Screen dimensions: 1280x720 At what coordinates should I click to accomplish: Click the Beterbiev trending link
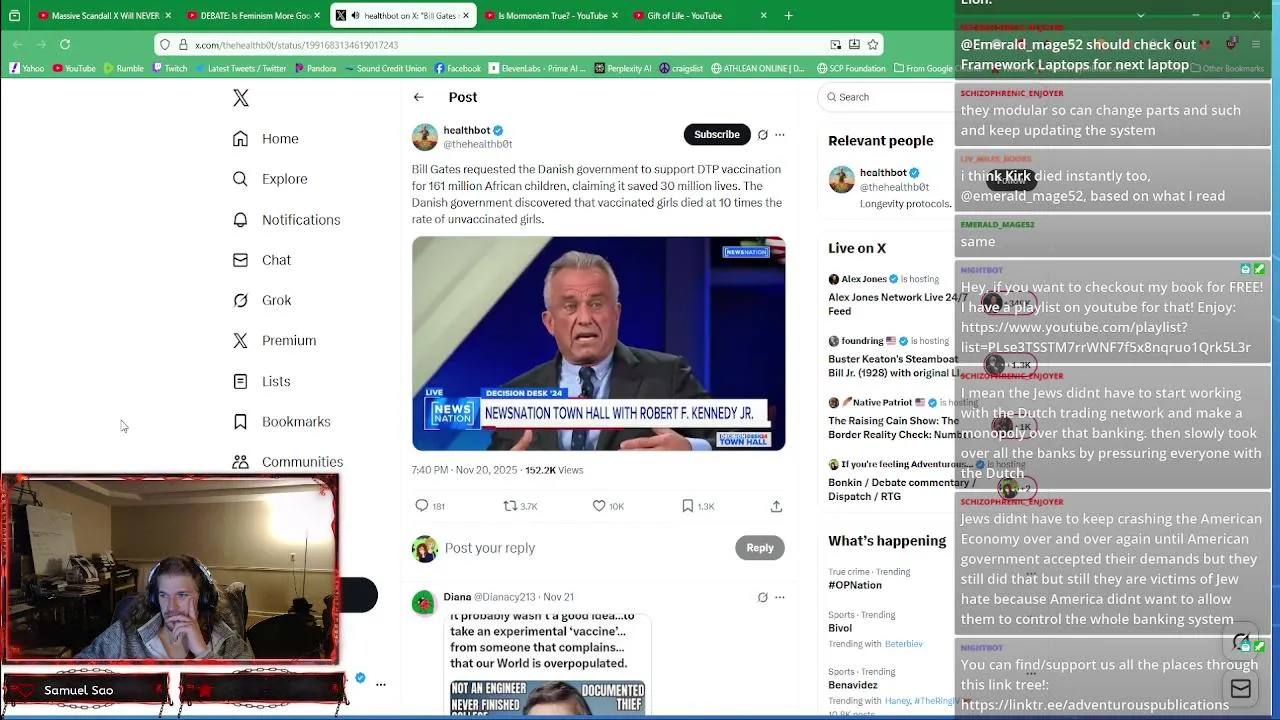pyautogui.click(x=904, y=644)
